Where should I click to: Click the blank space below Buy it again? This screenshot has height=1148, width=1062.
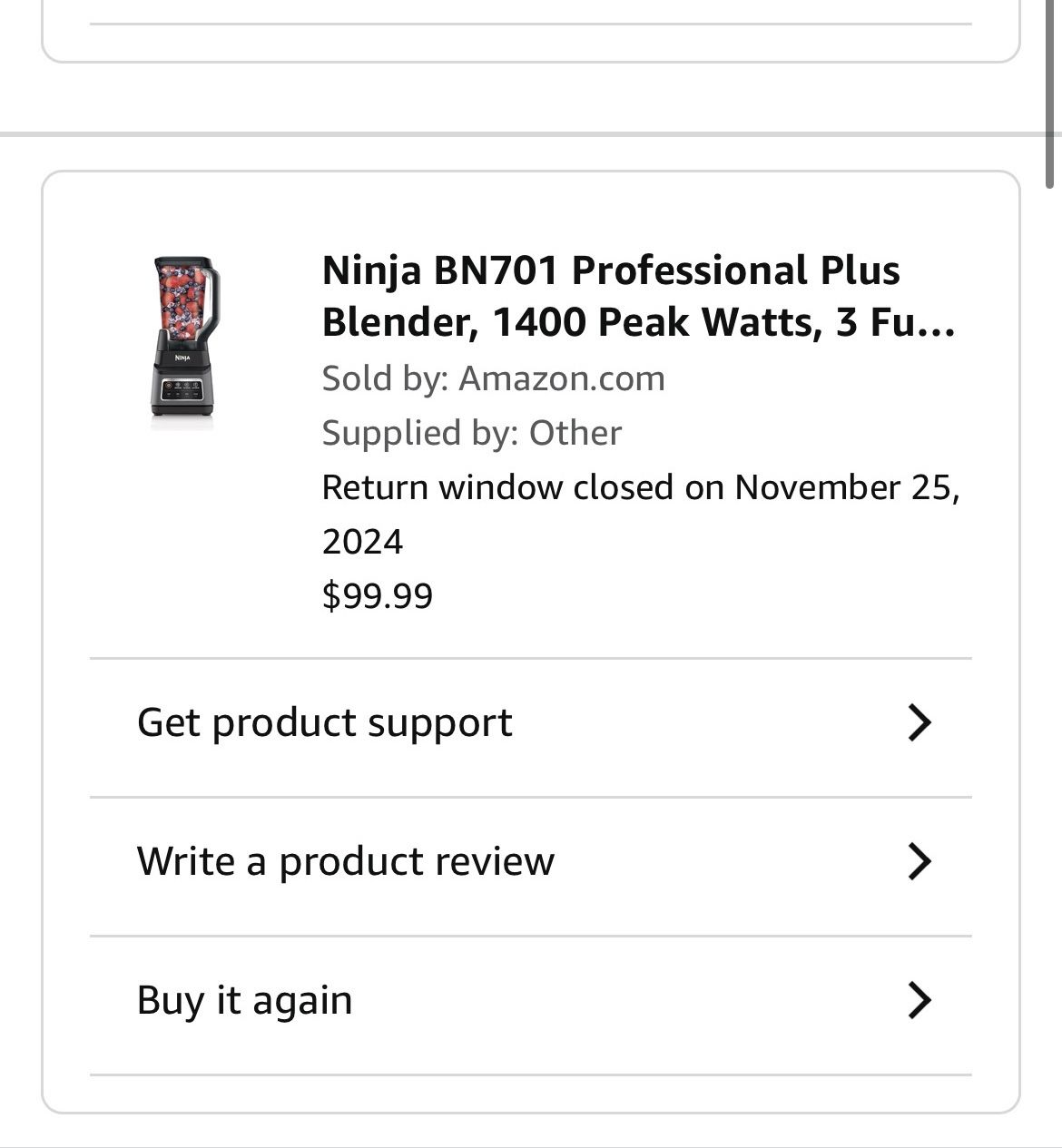pos(531,1094)
